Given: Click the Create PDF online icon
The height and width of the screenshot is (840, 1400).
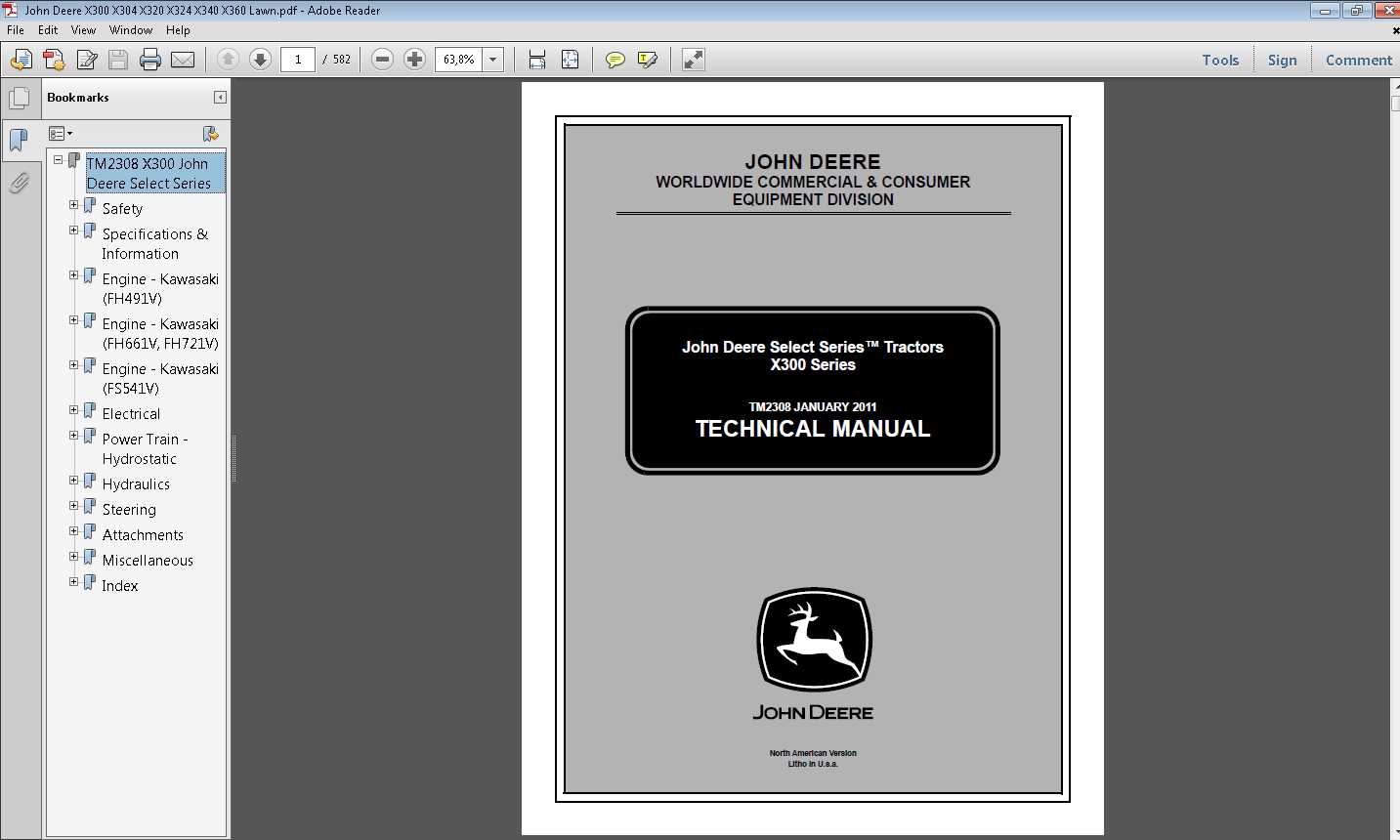Looking at the screenshot, I should 21,60.
